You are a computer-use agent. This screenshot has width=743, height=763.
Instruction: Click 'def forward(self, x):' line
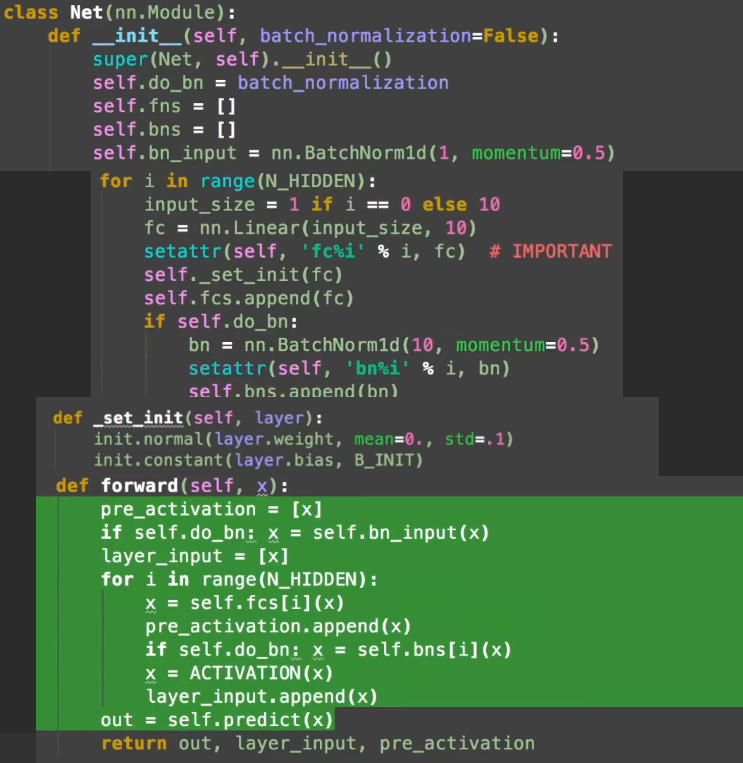tap(172, 486)
